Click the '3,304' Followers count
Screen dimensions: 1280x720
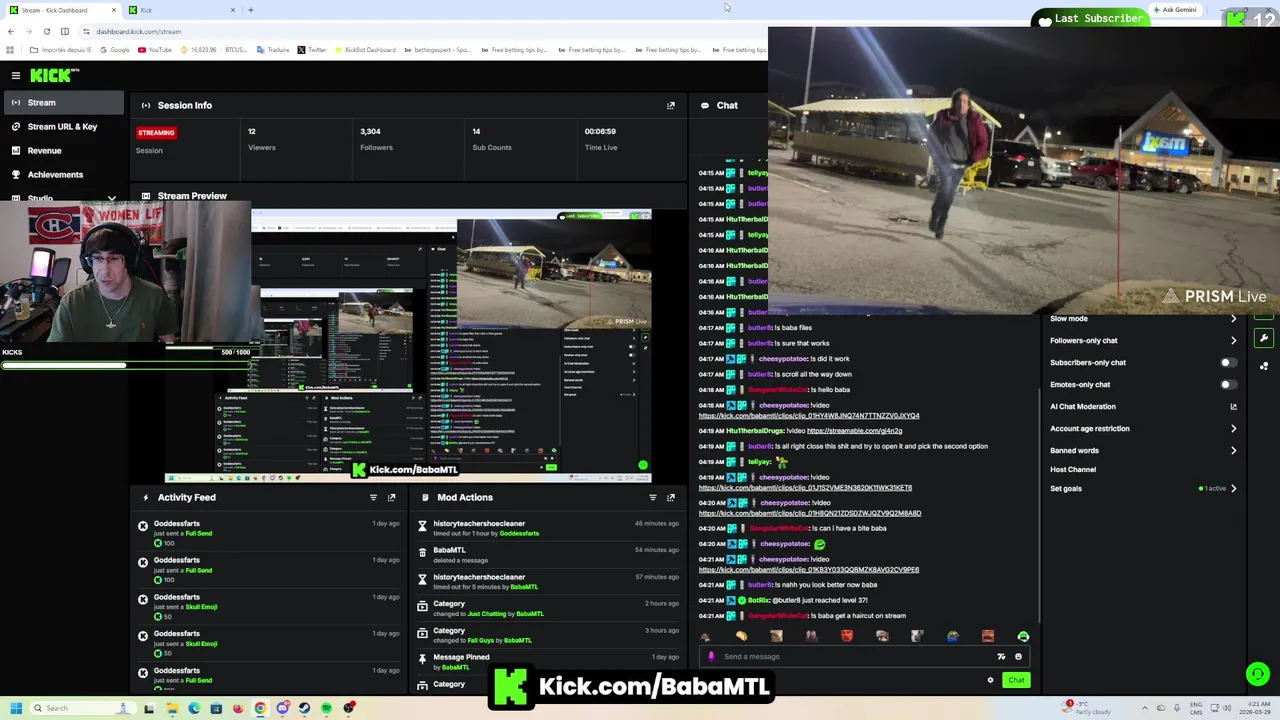[370, 131]
